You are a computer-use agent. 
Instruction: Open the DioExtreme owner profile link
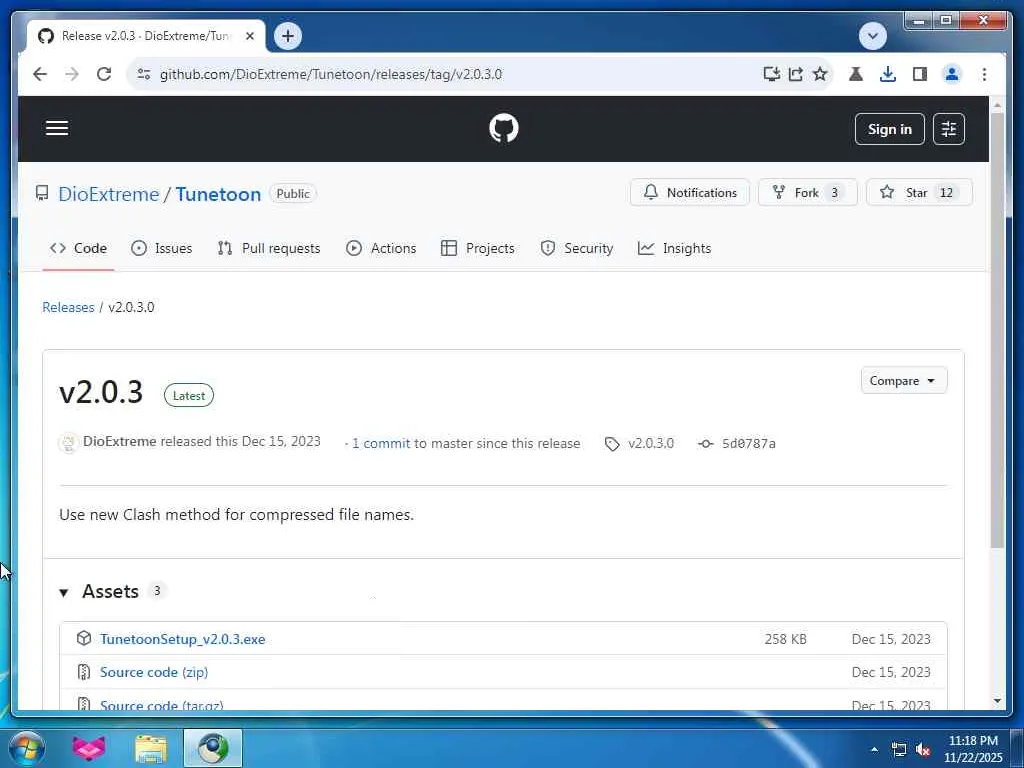pyautogui.click(x=108, y=194)
